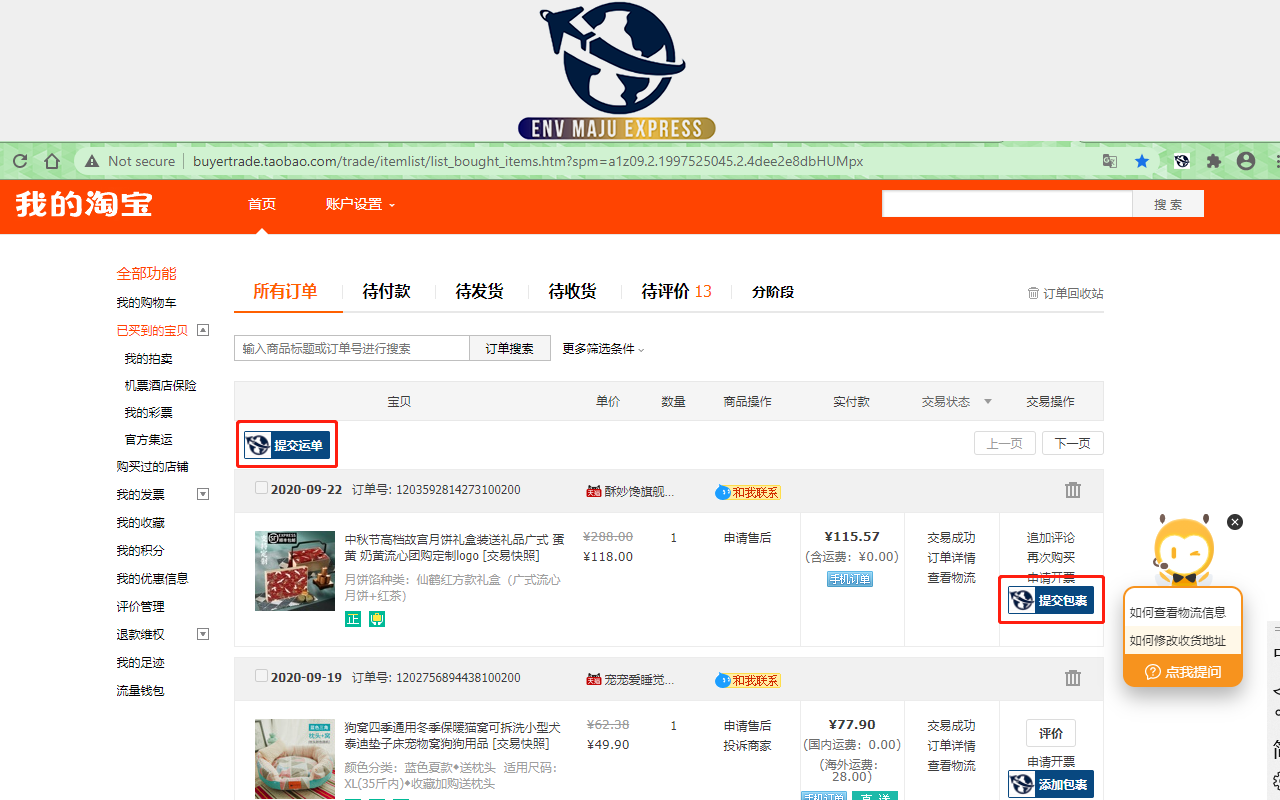The width and height of the screenshot is (1280, 800).
Task: Open the 我的淘宝 logo link
Action: [x=84, y=204]
